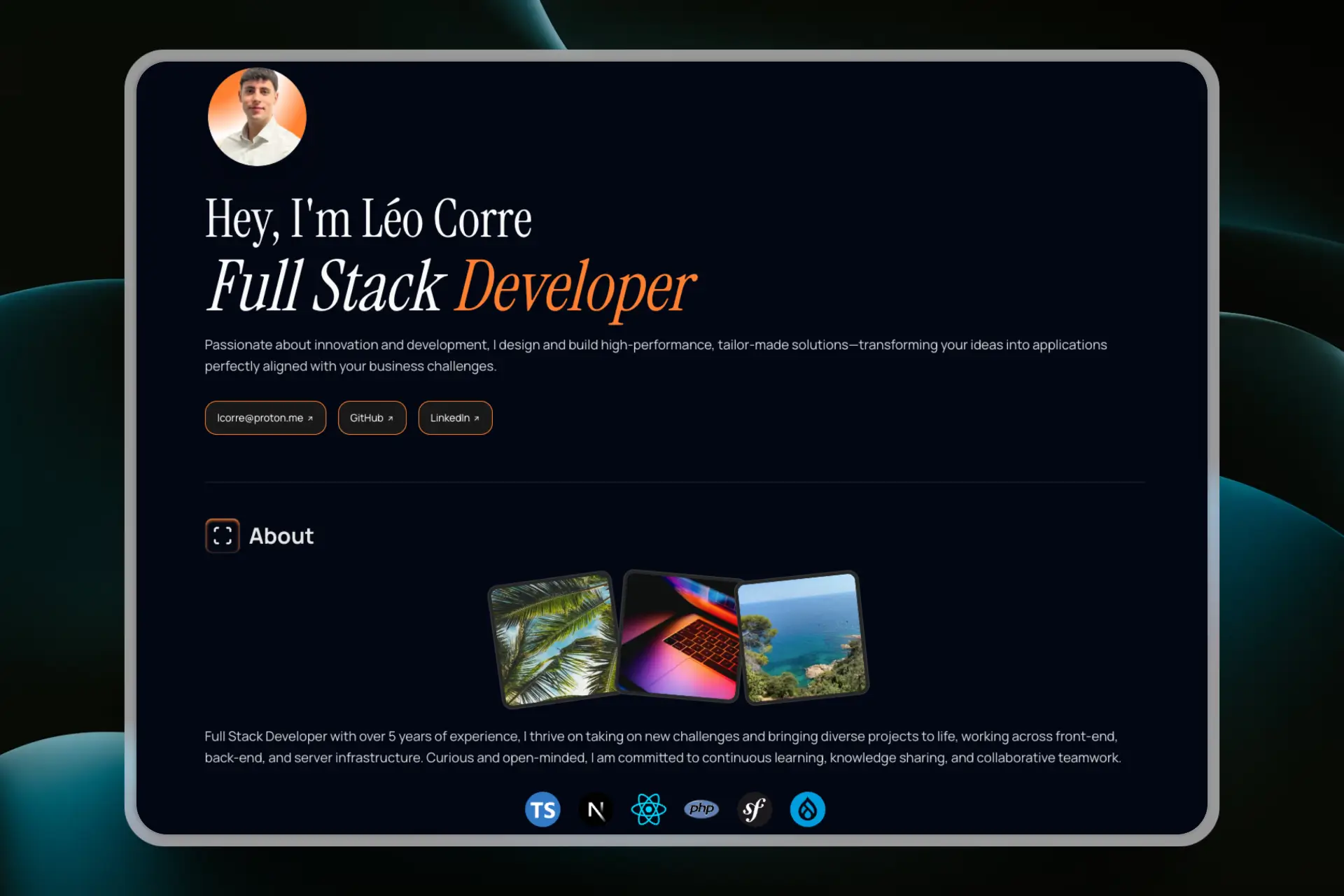Viewport: 1344px width, 896px height.
Task: Click the italic "Full Stack" heading text
Action: pos(326,287)
